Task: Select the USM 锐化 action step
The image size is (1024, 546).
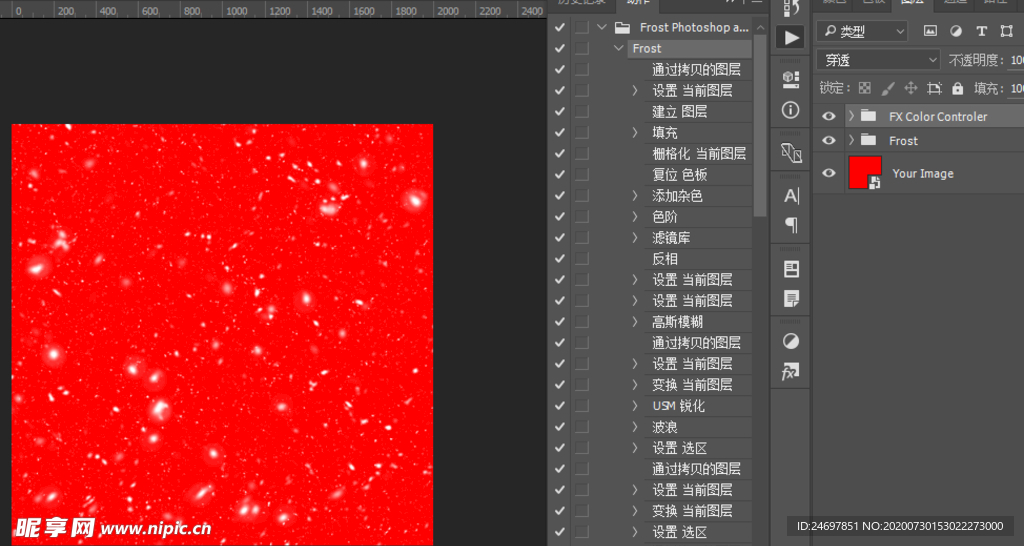Action: click(x=678, y=406)
